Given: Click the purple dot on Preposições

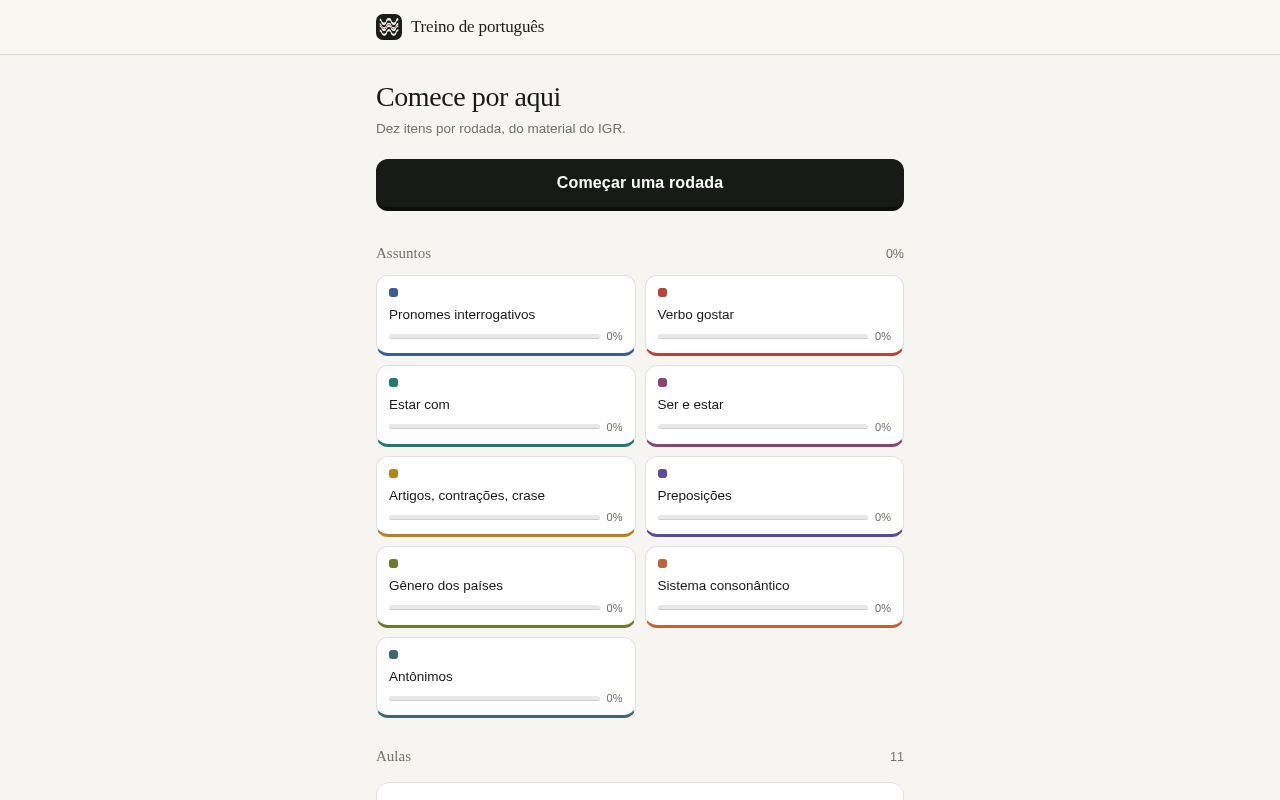Looking at the screenshot, I should (x=662, y=473).
